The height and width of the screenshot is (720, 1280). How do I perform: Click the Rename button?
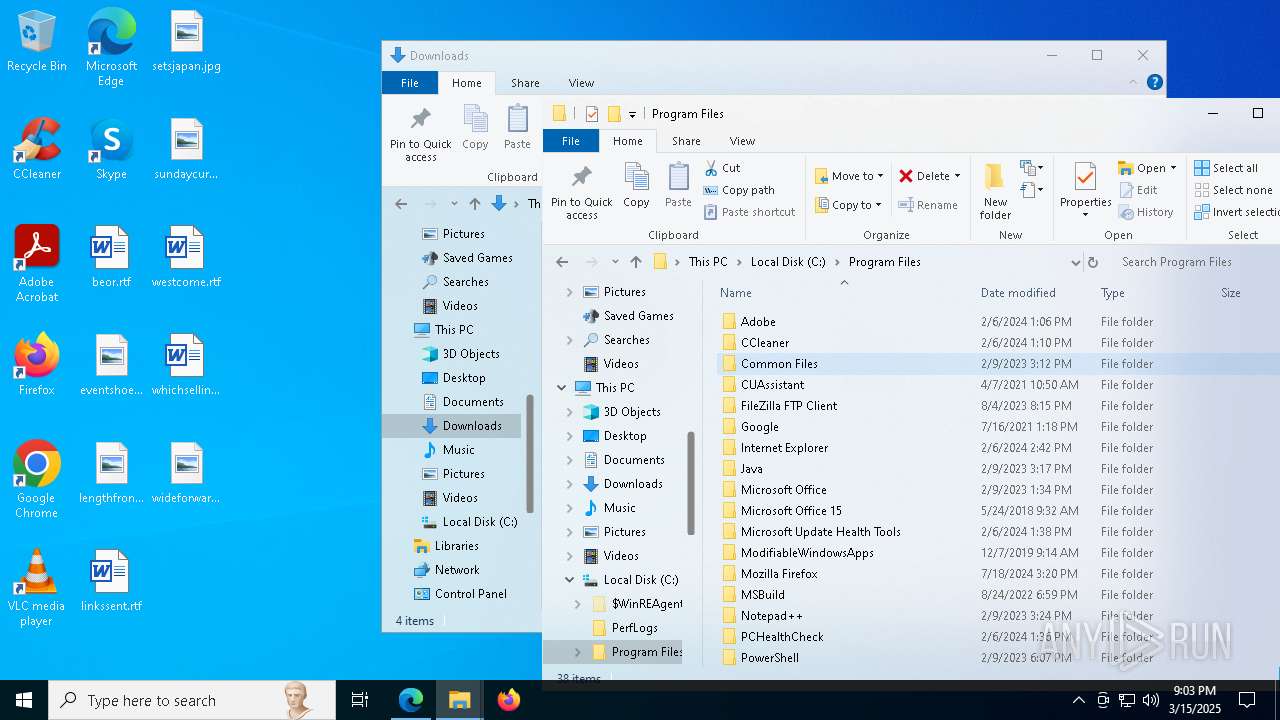(x=928, y=205)
